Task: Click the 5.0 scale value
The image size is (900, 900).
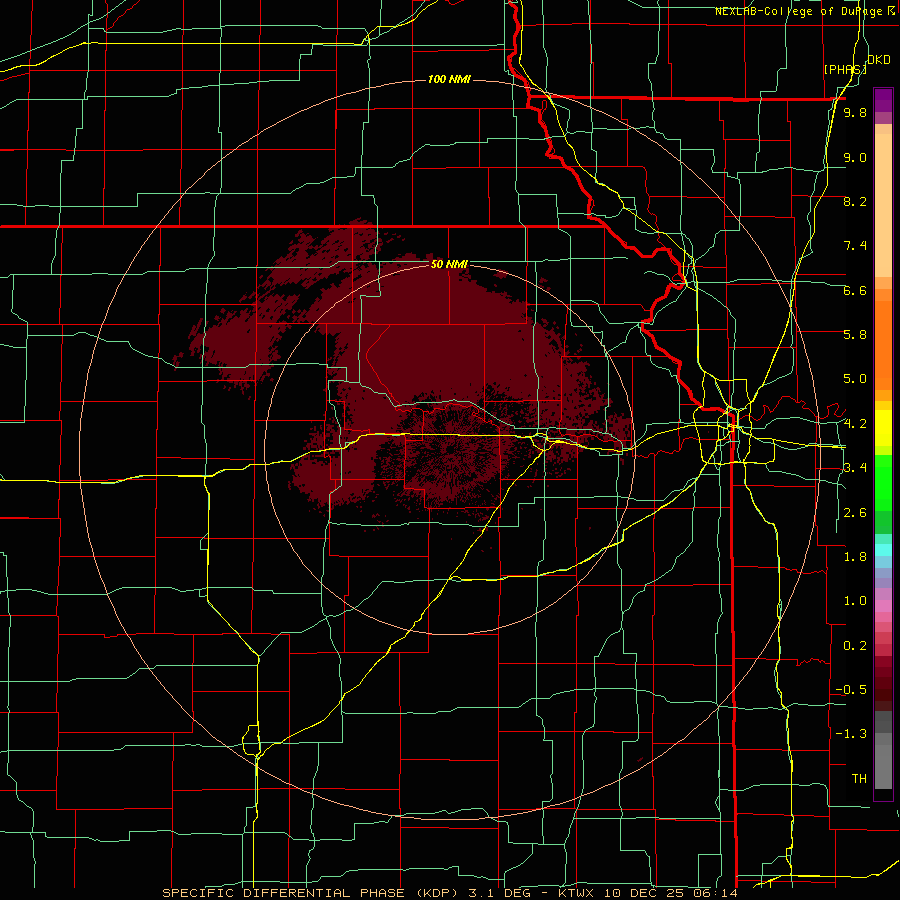Action: click(855, 379)
